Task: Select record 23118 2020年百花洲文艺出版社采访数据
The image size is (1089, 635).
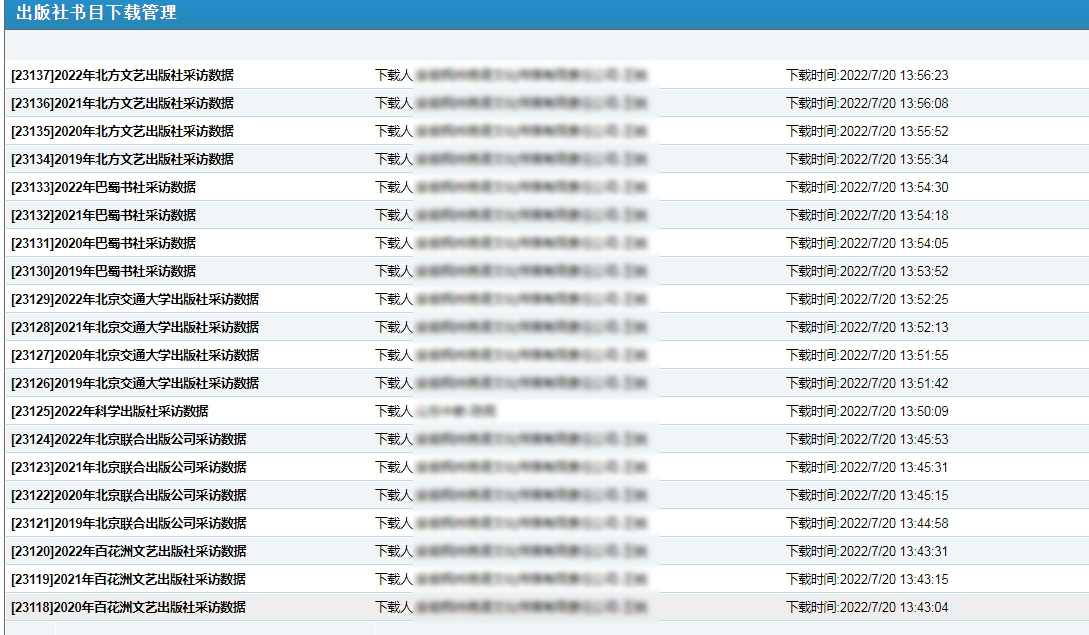Action: click(128, 607)
